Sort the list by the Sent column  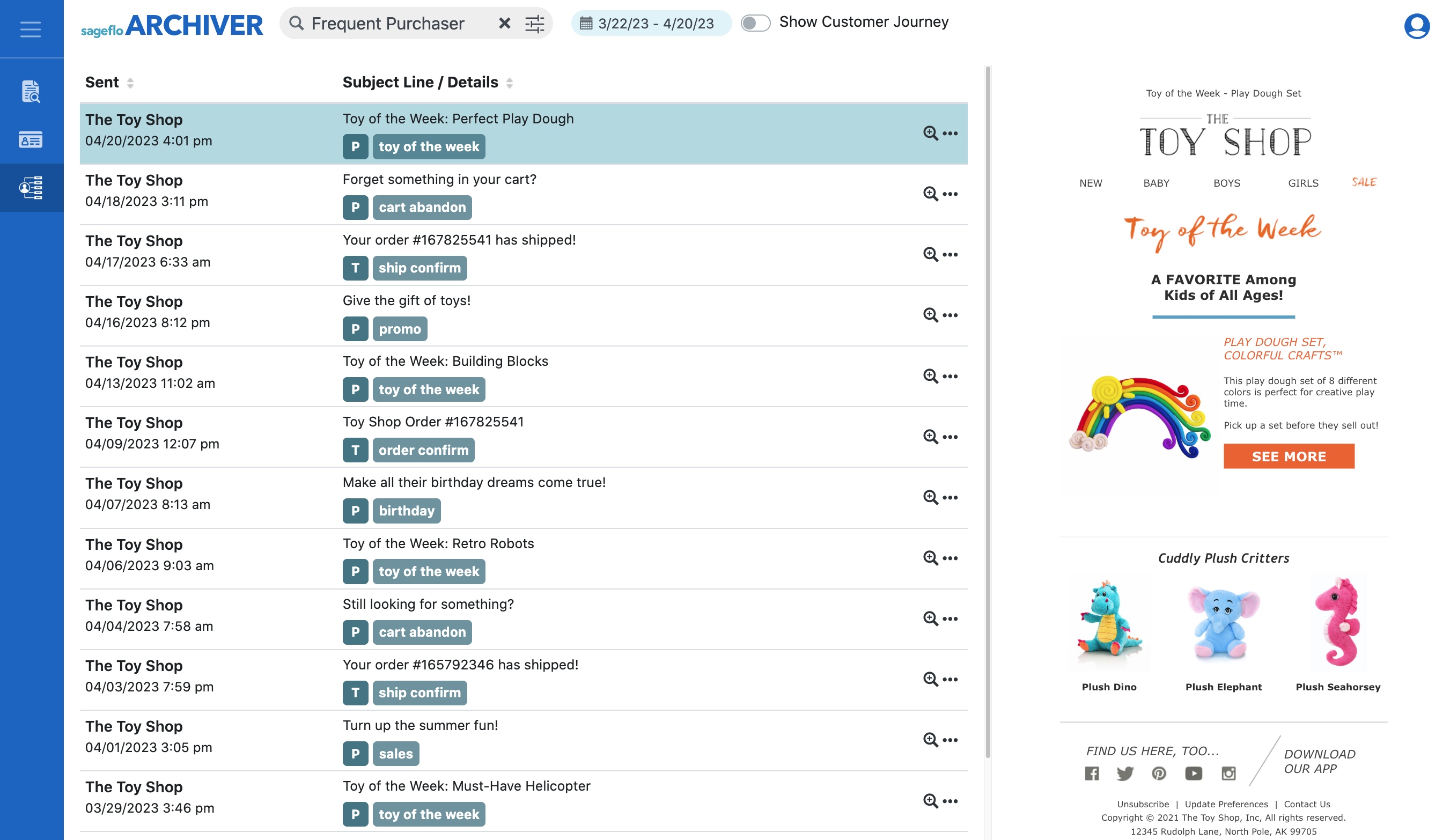130,82
